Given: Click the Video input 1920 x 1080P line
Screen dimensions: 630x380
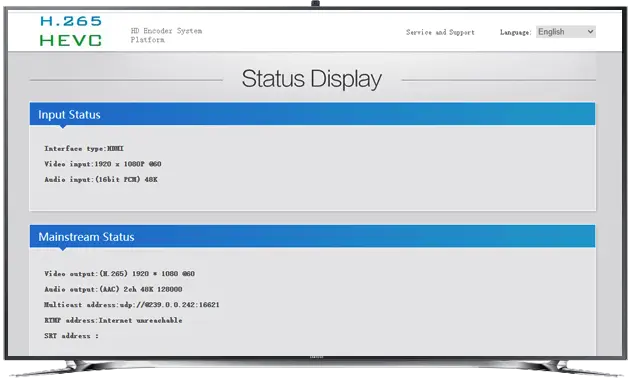Looking at the screenshot, I should click(103, 164).
